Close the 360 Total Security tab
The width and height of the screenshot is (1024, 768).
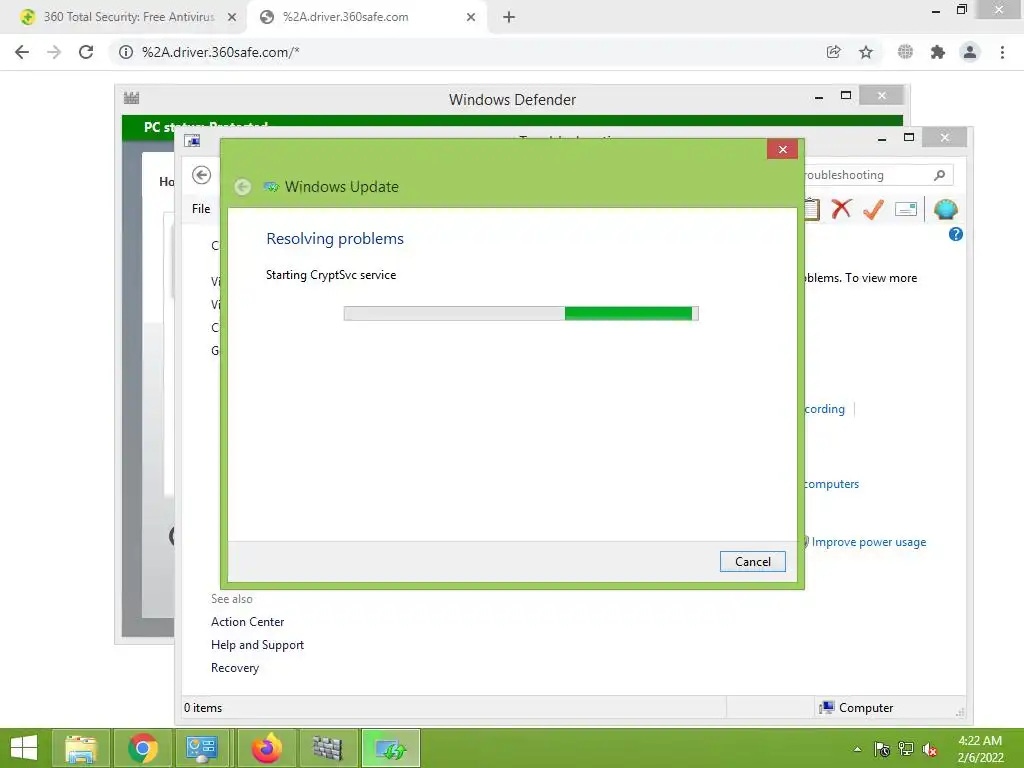[232, 18]
